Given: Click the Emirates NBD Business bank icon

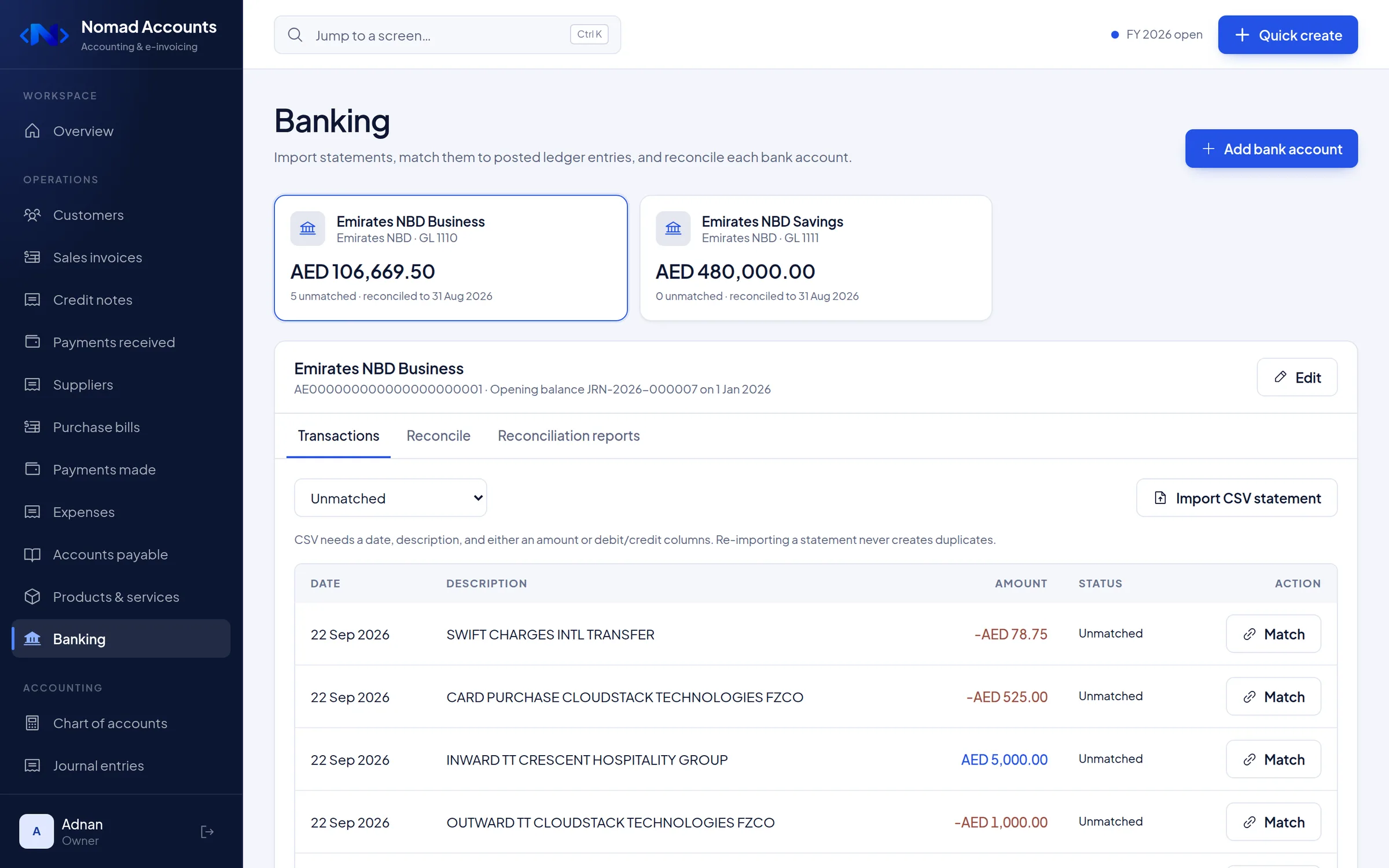Looking at the screenshot, I should (308, 229).
